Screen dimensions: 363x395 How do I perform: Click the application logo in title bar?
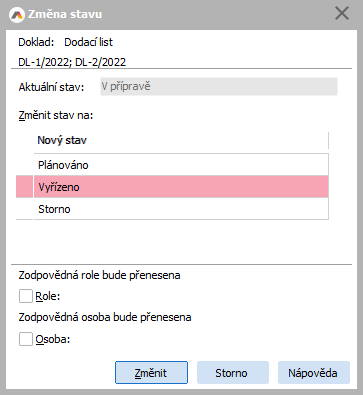tap(17, 15)
